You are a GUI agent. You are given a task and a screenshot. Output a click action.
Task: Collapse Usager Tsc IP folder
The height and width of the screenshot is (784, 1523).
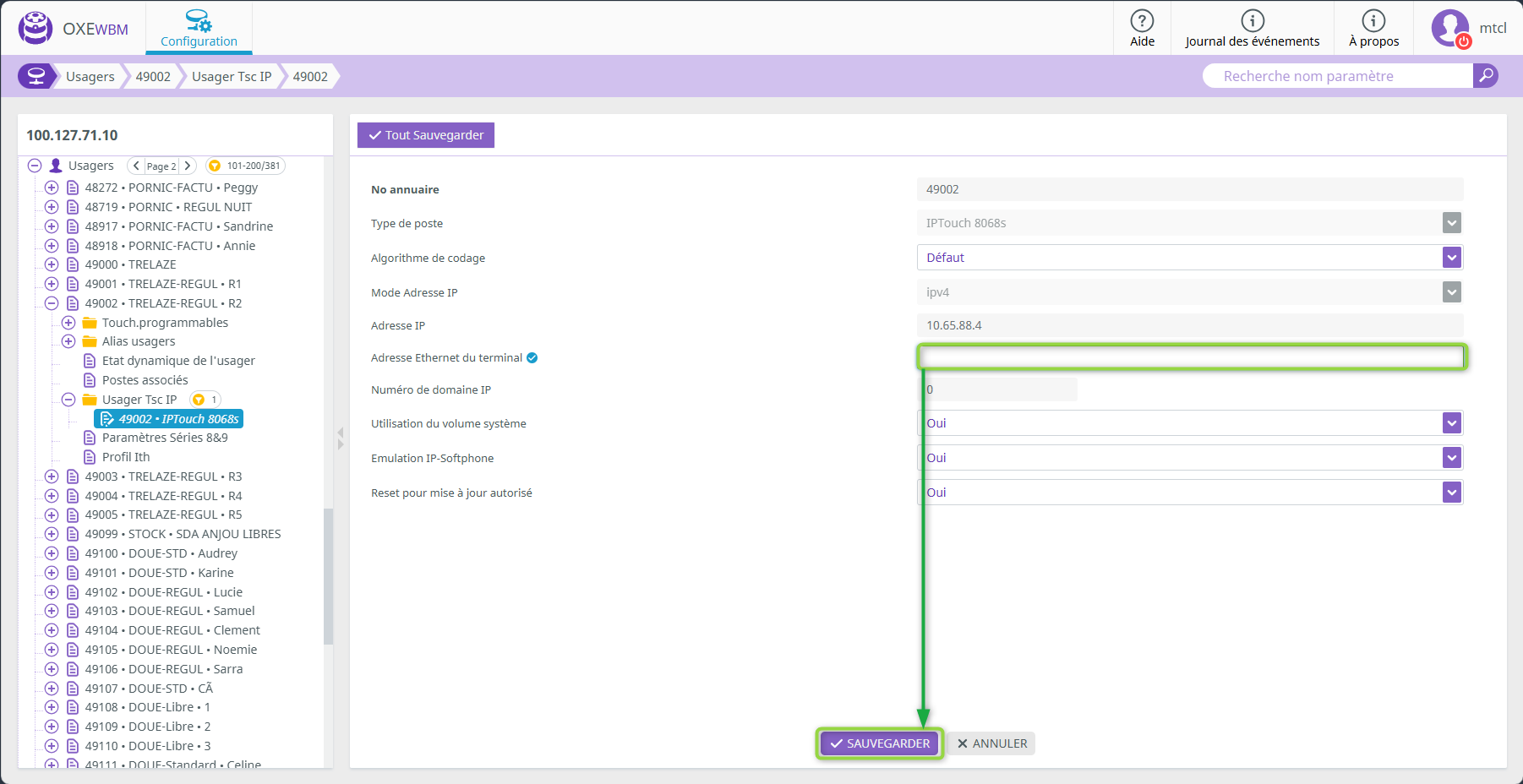click(x=68, y=400)
